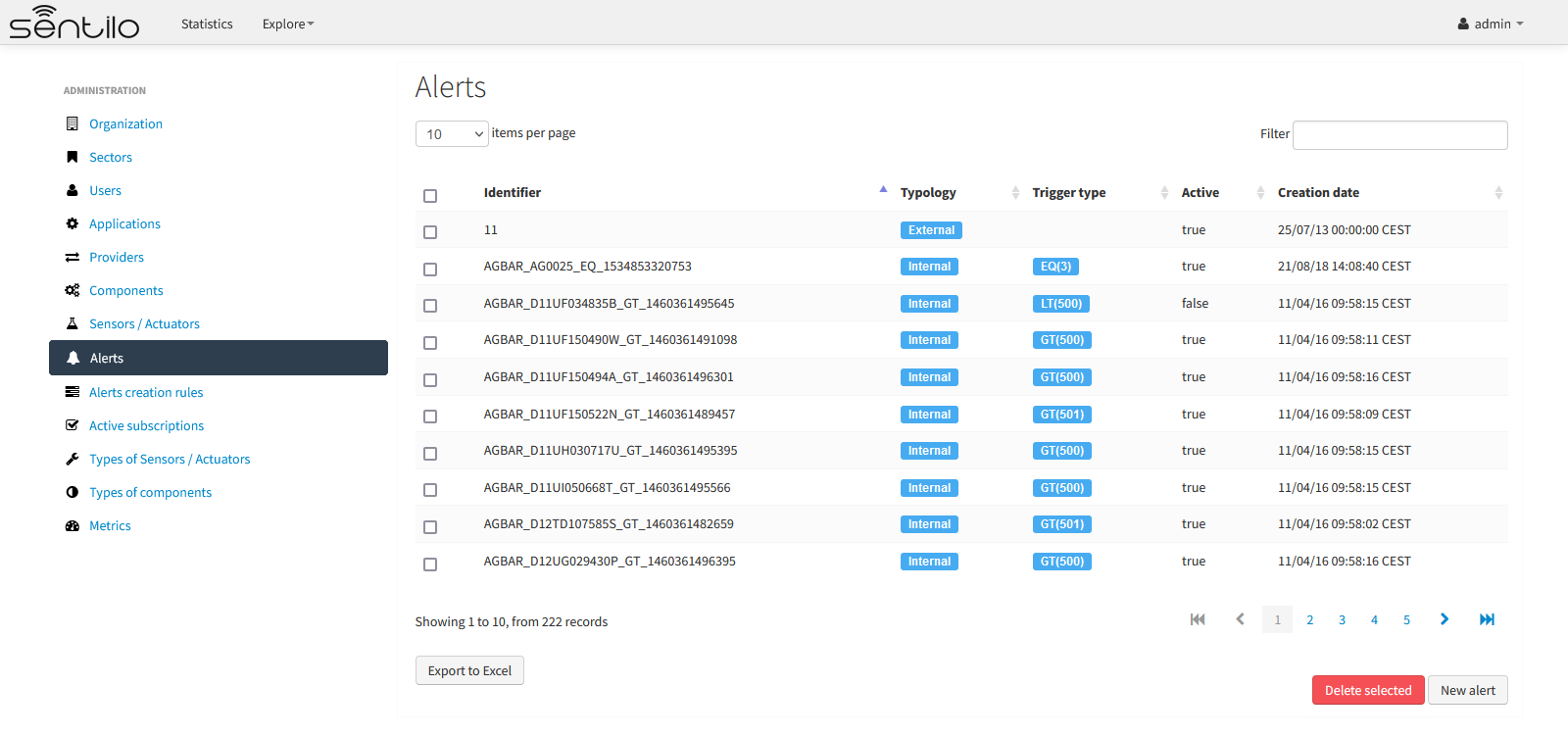
Task: Click current page 1 indicator
Action: tap(1277, 619)
